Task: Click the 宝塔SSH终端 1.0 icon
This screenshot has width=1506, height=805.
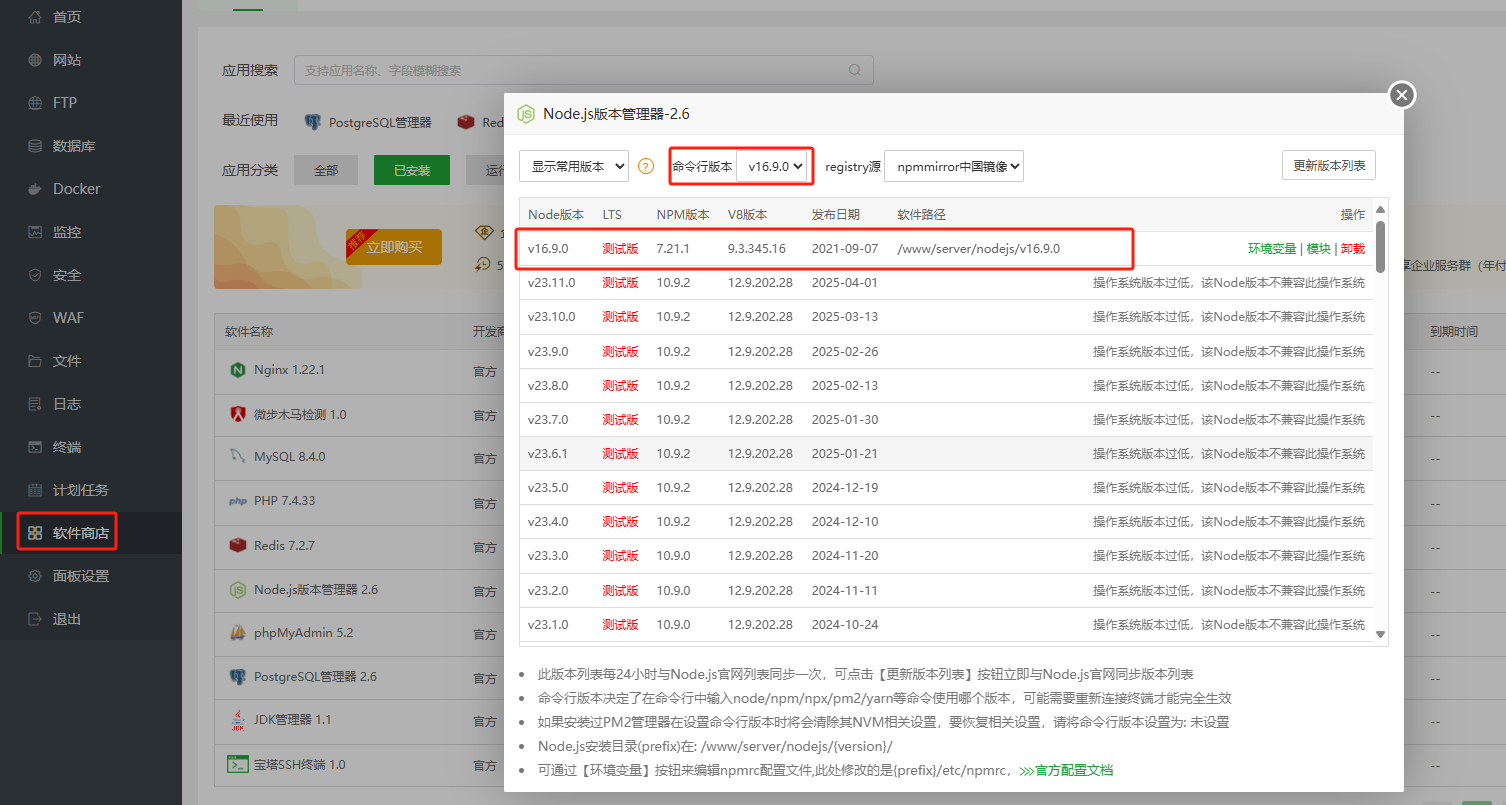Action: point(238,764)
